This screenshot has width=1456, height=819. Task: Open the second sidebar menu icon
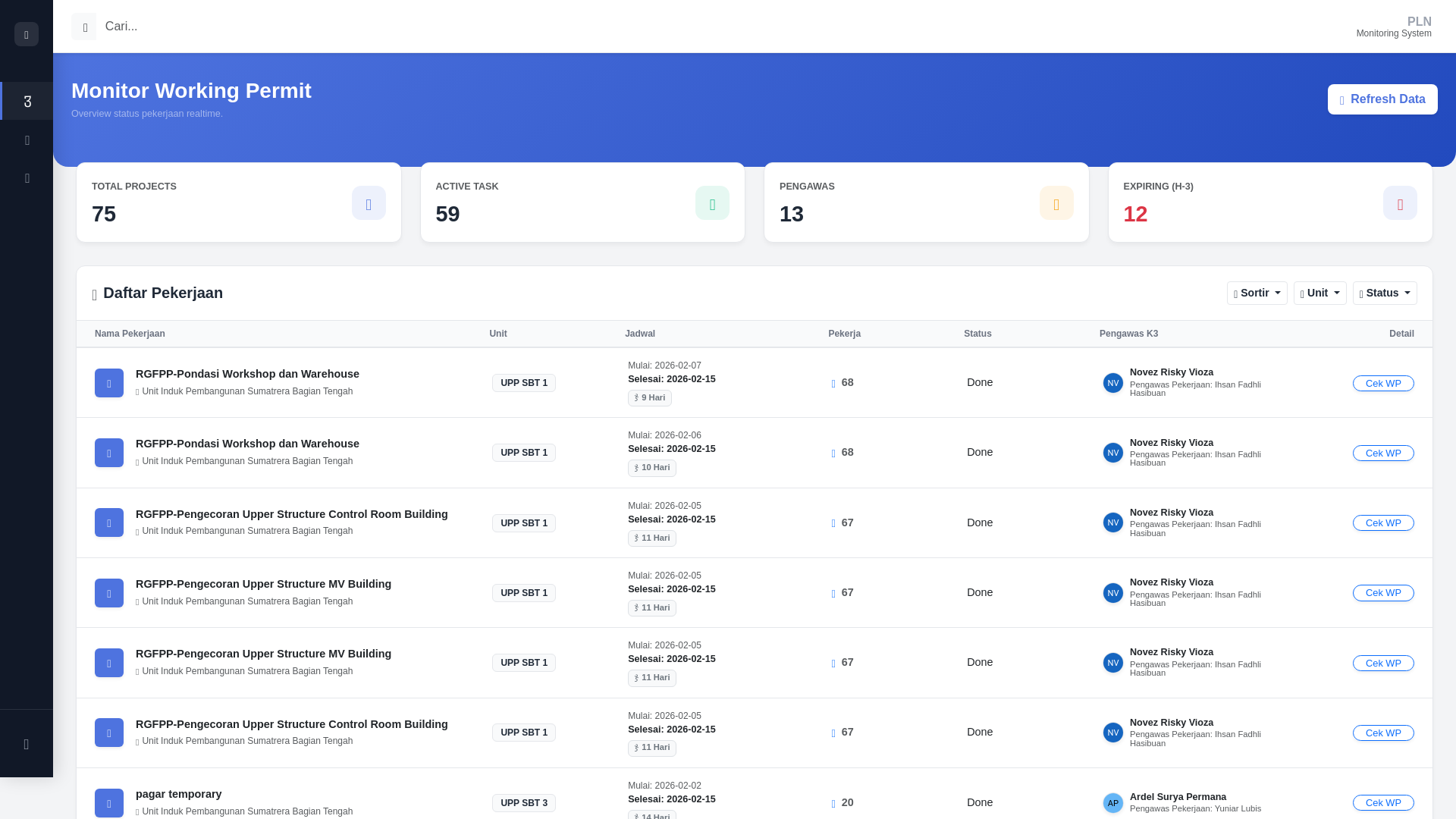click(x=27, y=140)
